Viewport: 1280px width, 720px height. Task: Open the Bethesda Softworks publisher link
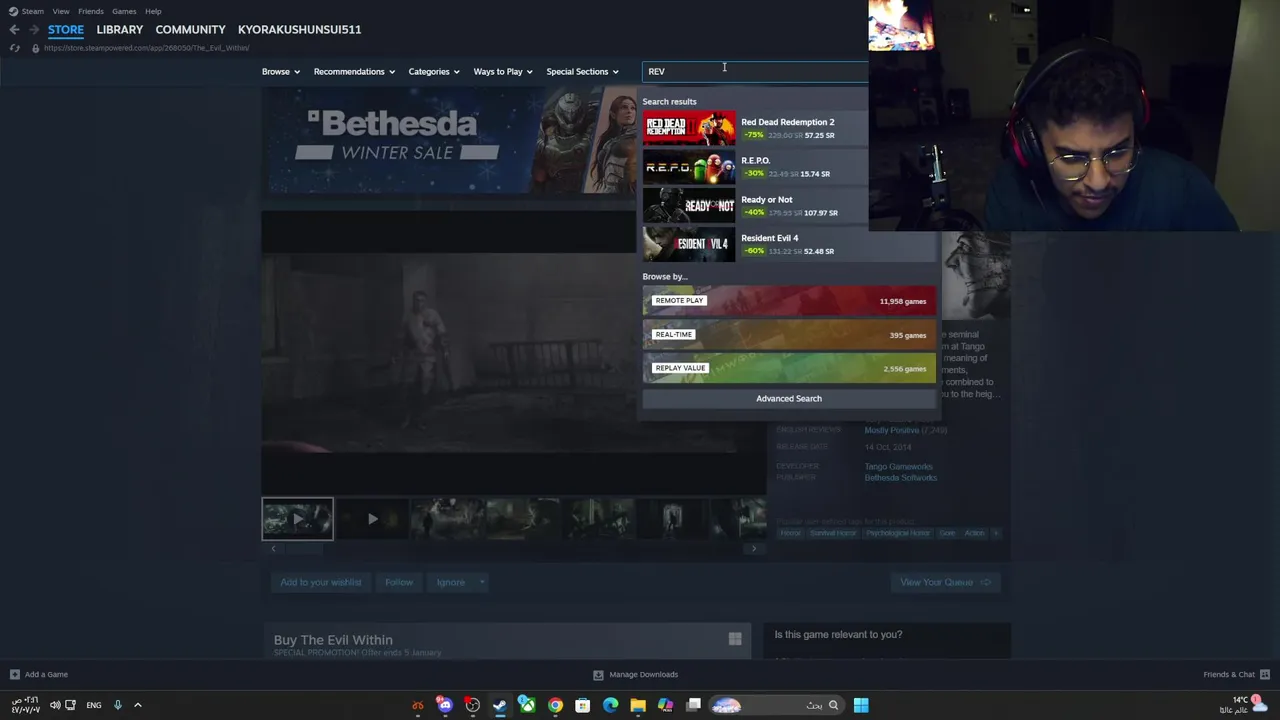click(x=900, y=478)
